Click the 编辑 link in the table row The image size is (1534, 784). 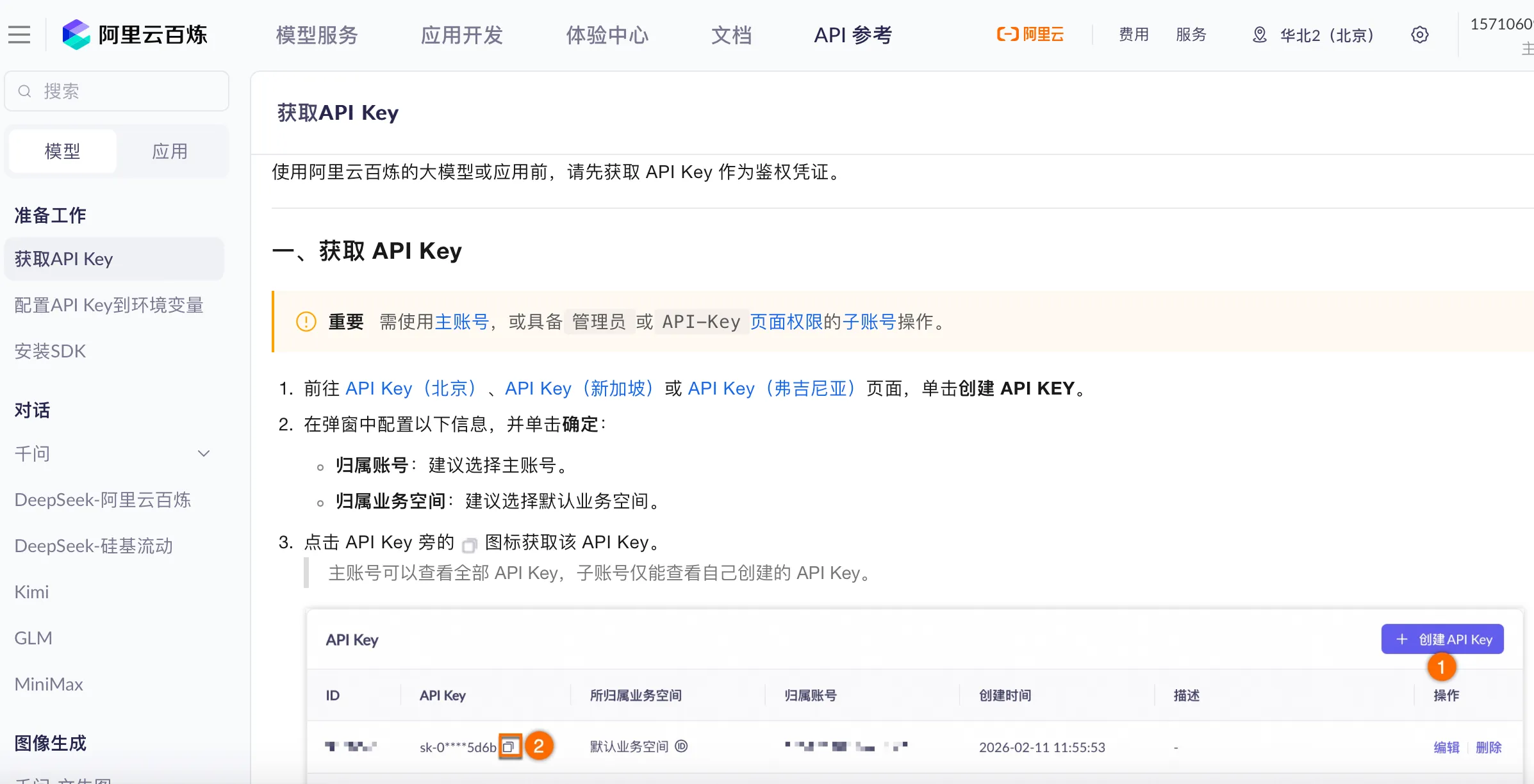(x=1446, y=747)
